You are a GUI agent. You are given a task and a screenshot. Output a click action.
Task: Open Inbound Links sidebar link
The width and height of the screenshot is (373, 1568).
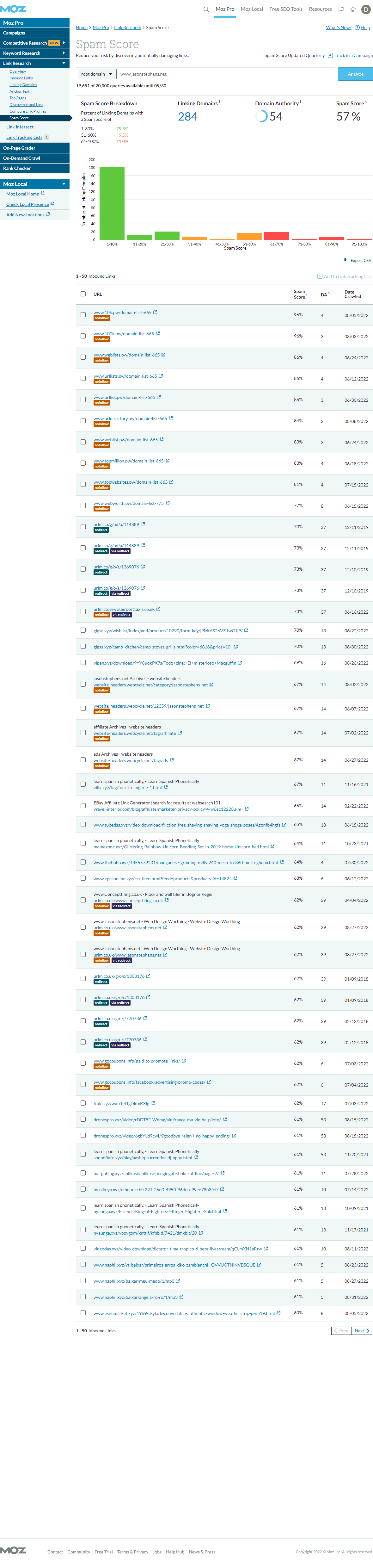[21, 78]
